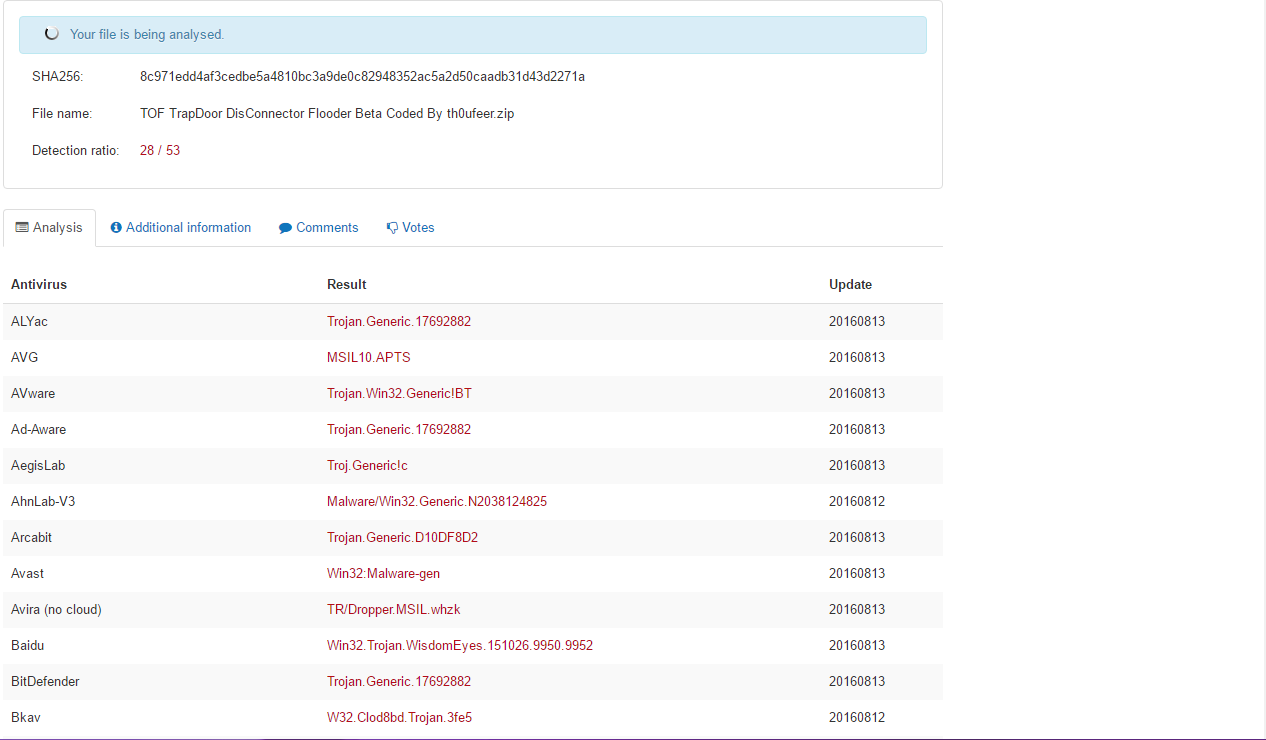
Task: Select the SHA256 hash value starting with 8c971edd
Action: pos(362,77)
